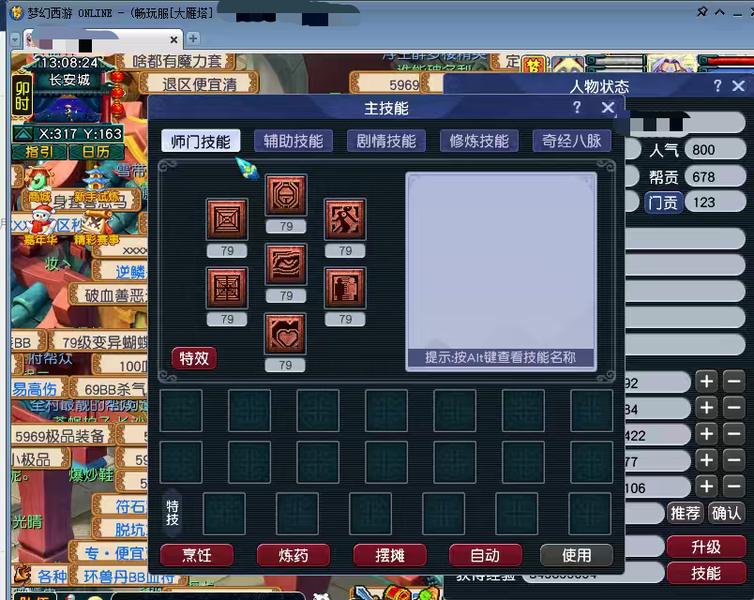
Task: Increase the attribute showing 77
Action: click(706, 461)
